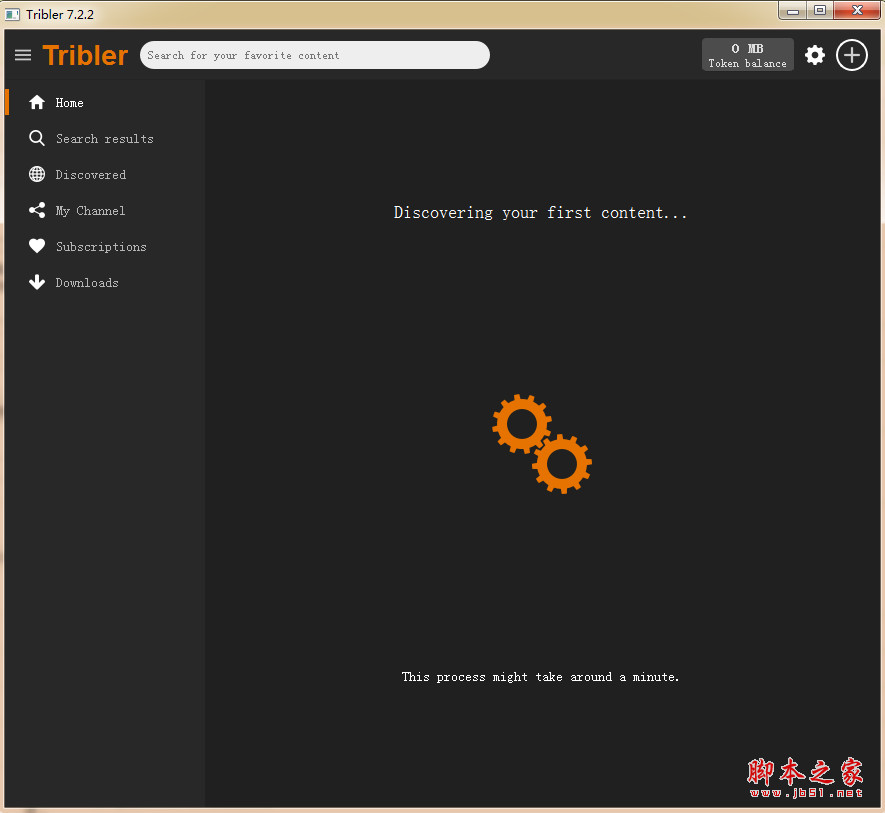Open the Subscriptions page
The image size is (885, 813).
[101, 247]
